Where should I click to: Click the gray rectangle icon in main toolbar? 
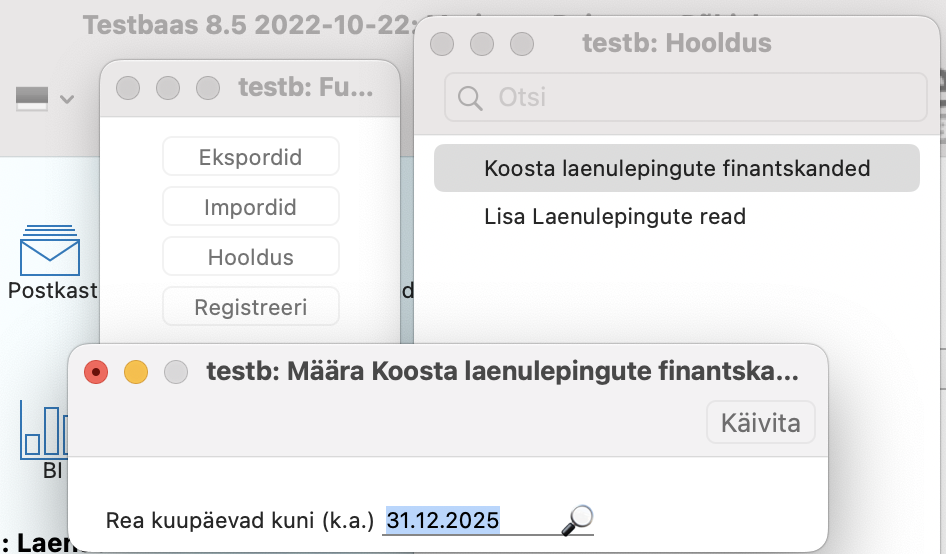tap(32, 98)
